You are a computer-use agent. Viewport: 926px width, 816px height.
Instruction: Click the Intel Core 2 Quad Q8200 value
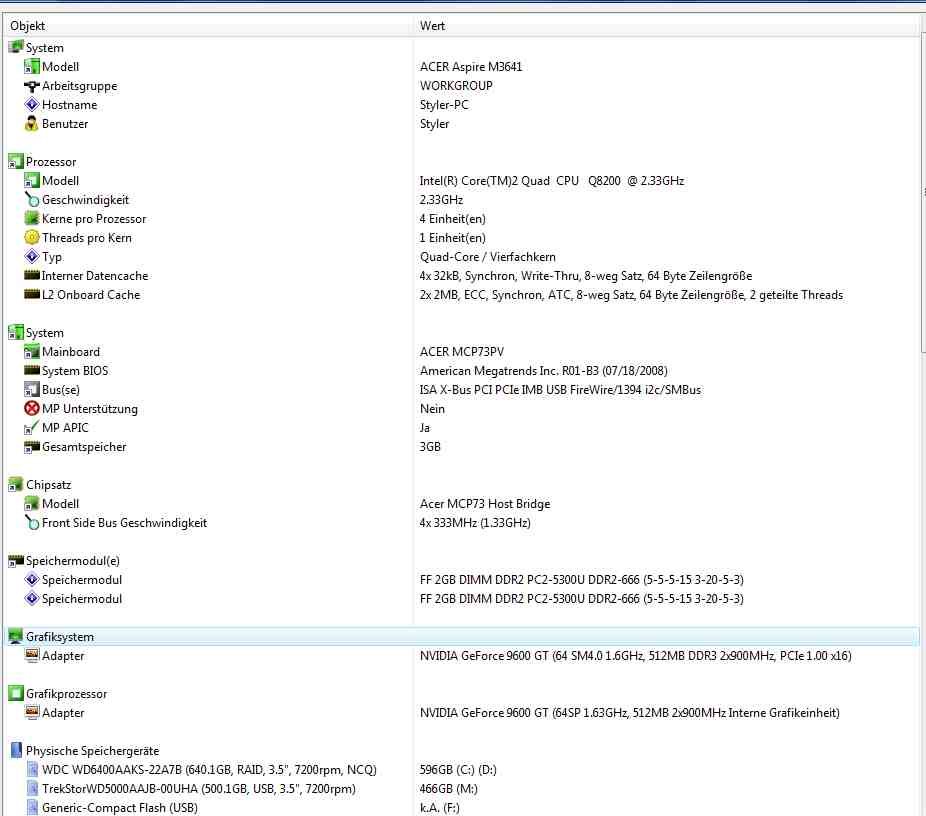click(552, 181)
